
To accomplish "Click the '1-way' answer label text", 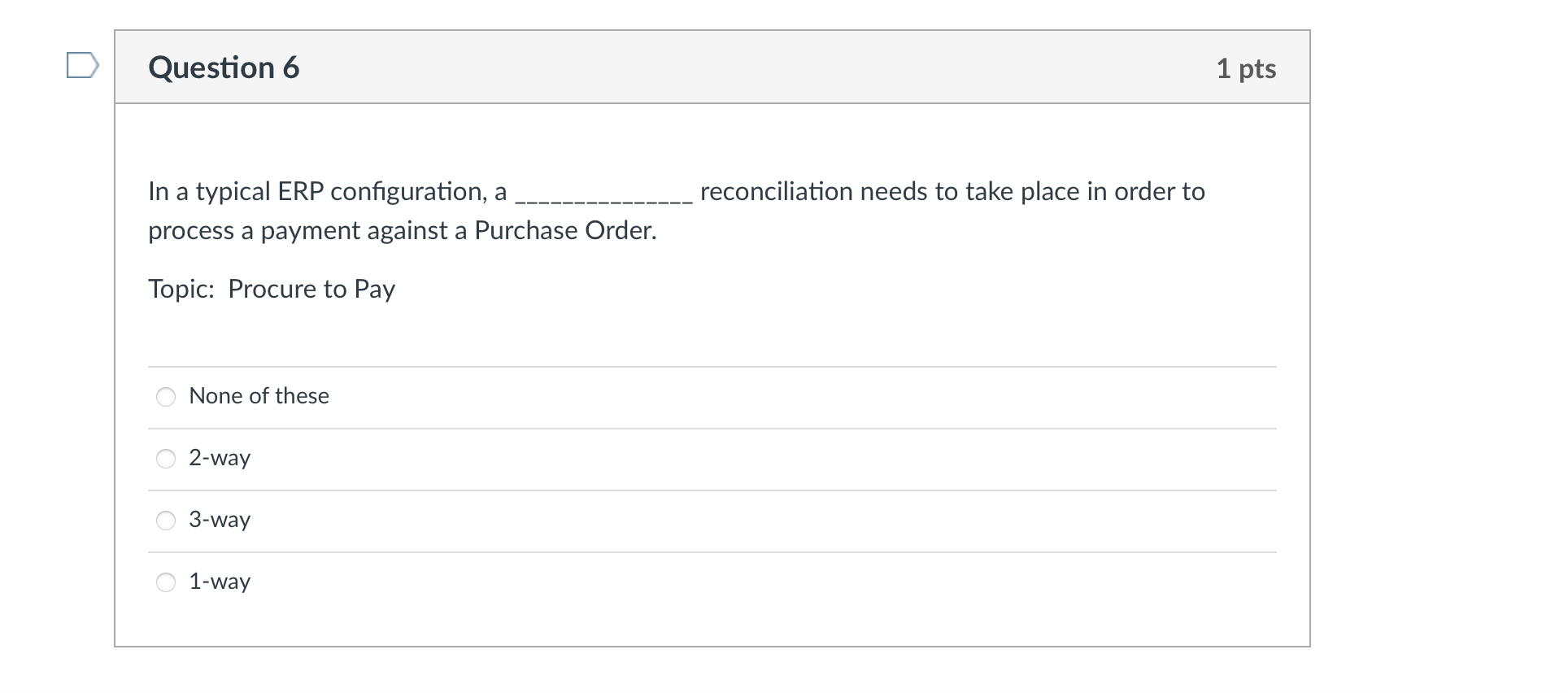I will tap(220, 582).
